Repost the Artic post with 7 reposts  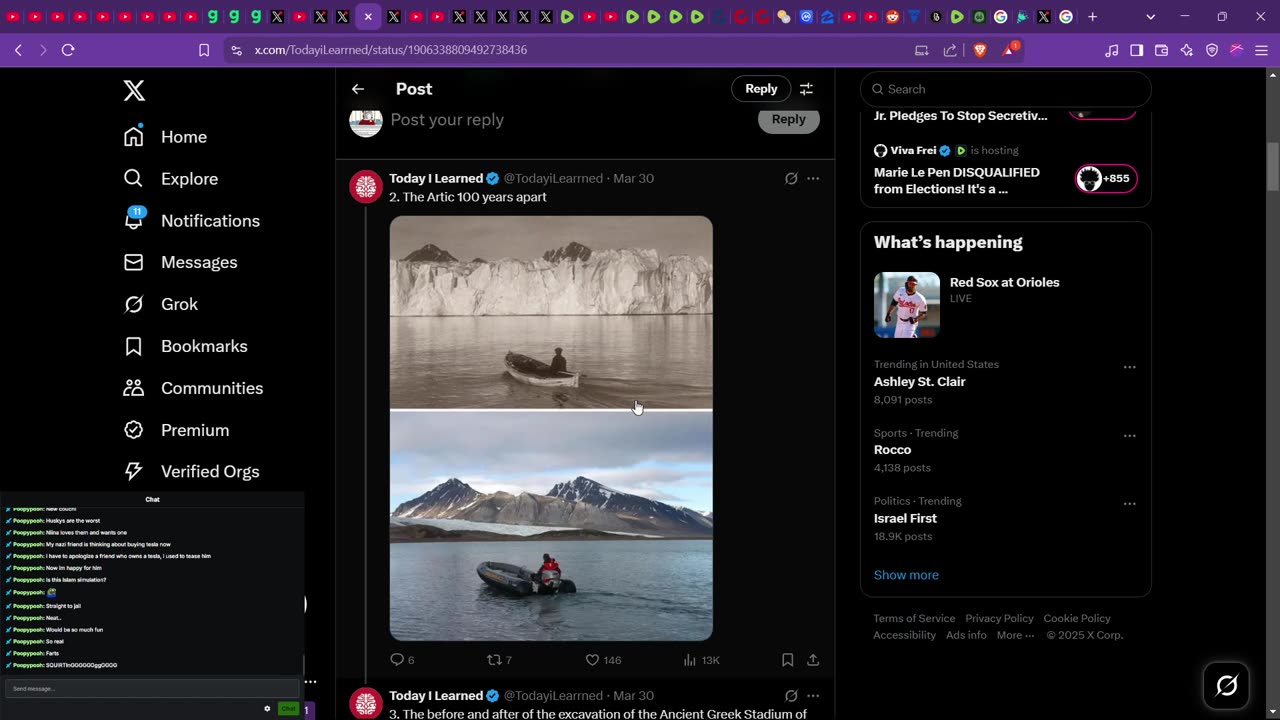pyautogui.click(x=499, y=660)
